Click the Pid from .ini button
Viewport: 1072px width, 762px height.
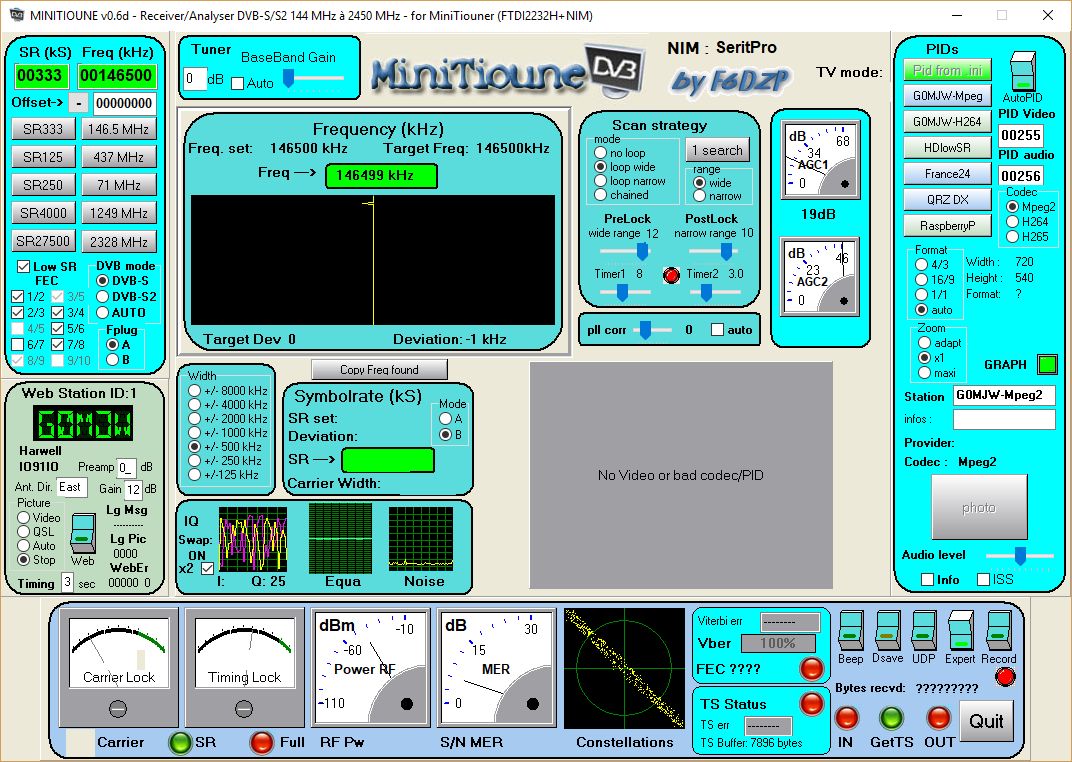[947, 70]
